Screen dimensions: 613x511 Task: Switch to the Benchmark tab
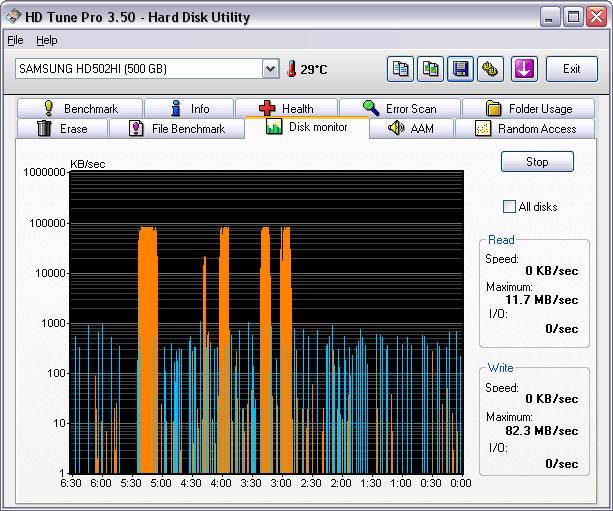pos(80,108)
